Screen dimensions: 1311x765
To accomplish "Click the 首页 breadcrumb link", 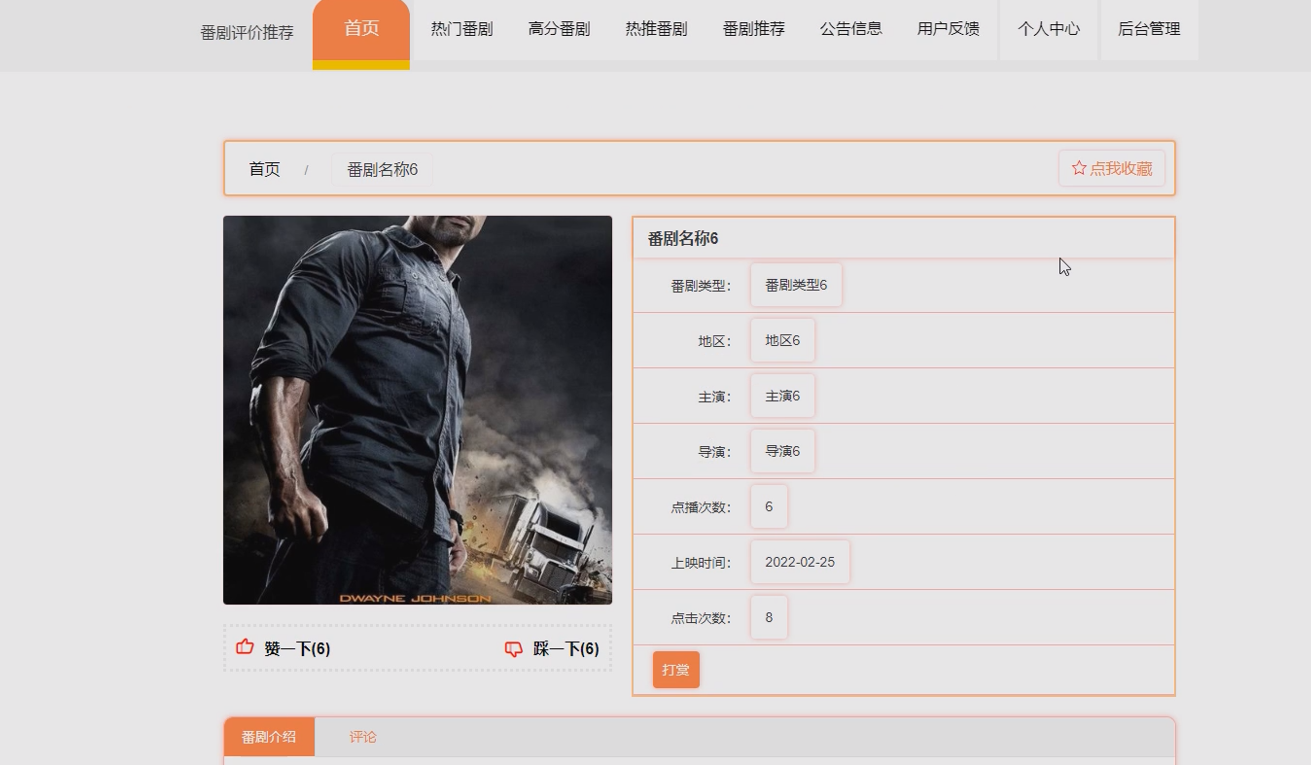I will [x=264, y=169].
